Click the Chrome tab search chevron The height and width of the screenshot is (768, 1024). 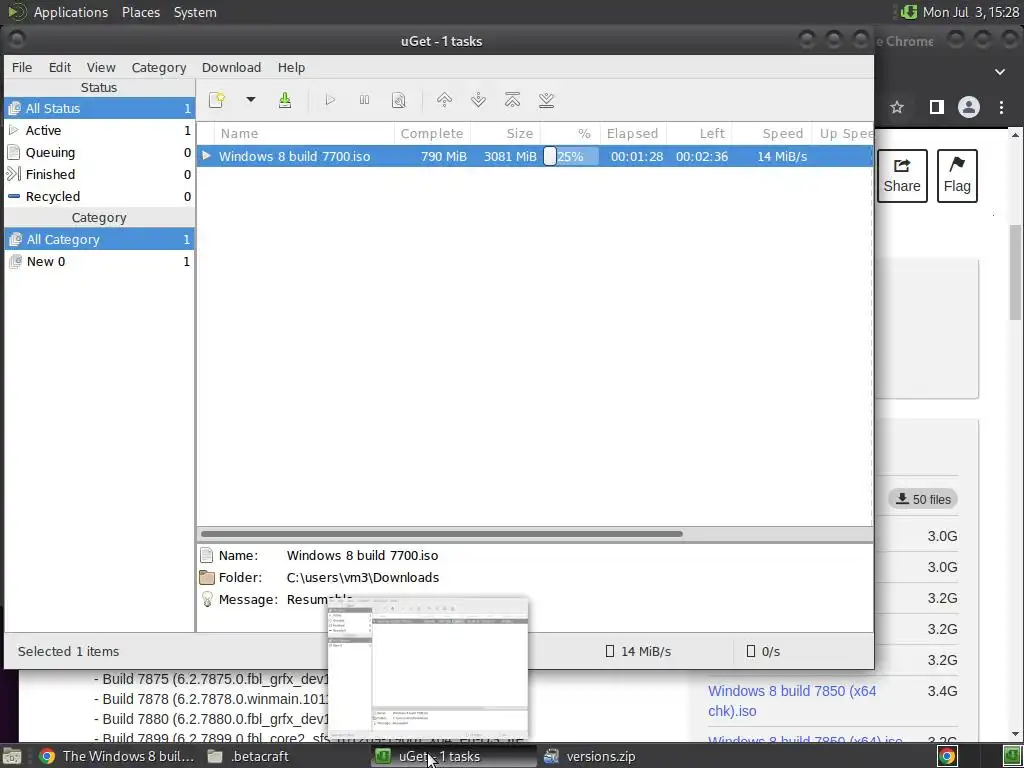pos(1000,72)
